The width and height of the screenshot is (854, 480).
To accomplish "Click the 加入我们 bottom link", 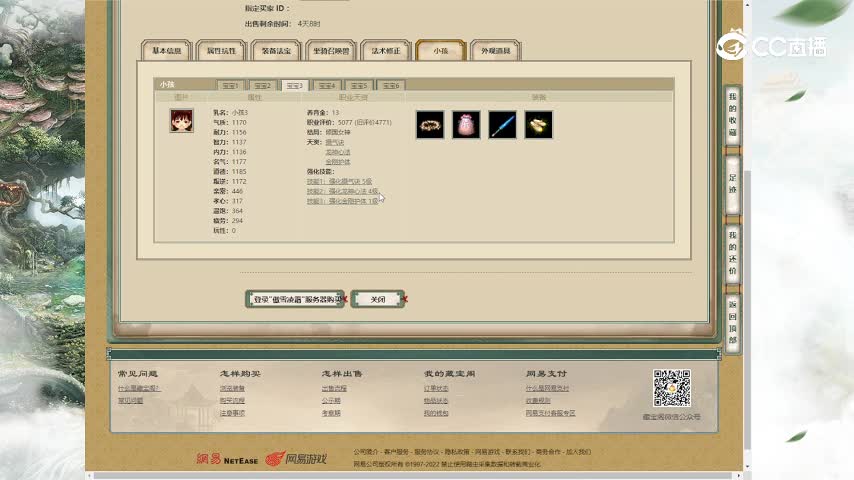I will tap(578, 452).
